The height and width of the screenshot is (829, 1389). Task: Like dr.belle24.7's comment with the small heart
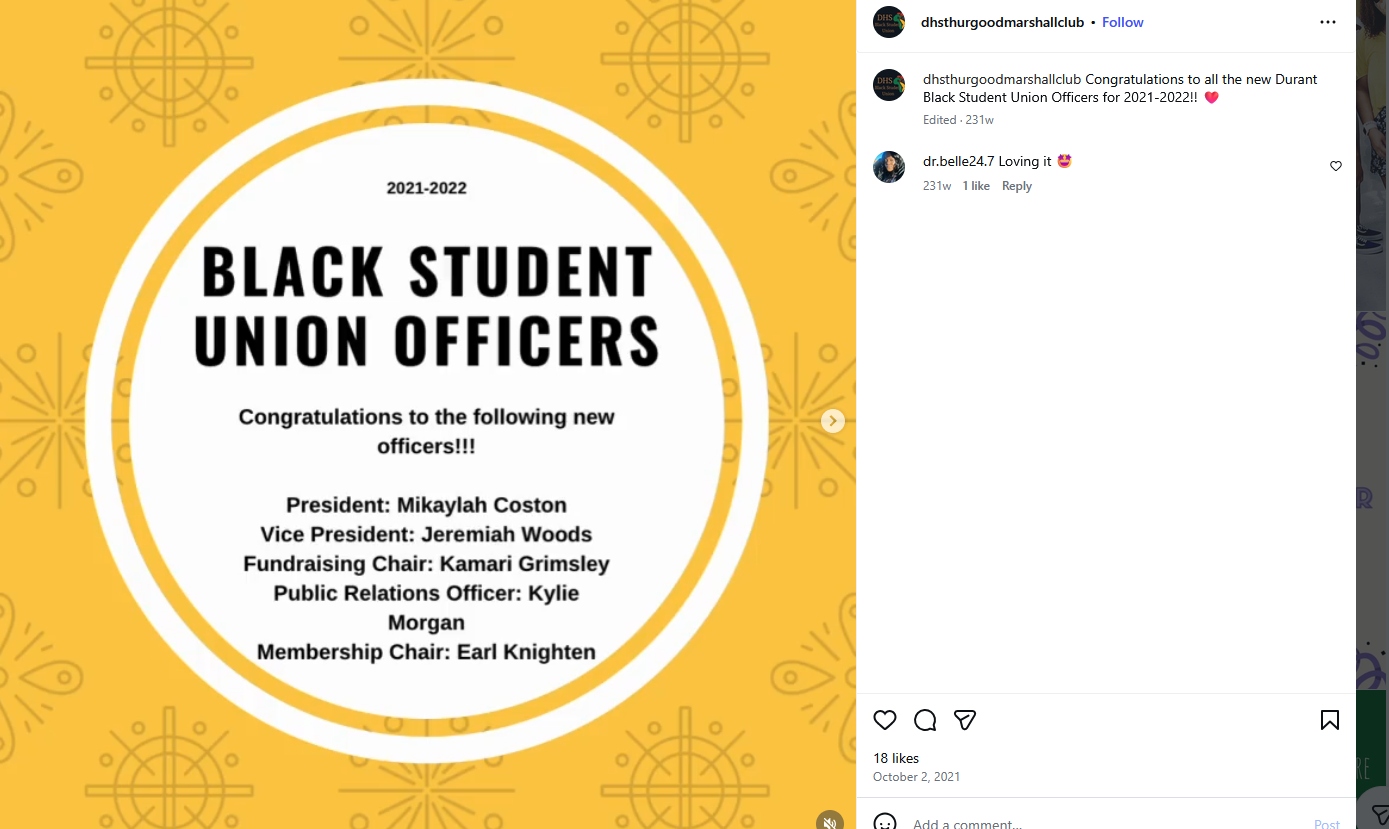point(1336,166)
